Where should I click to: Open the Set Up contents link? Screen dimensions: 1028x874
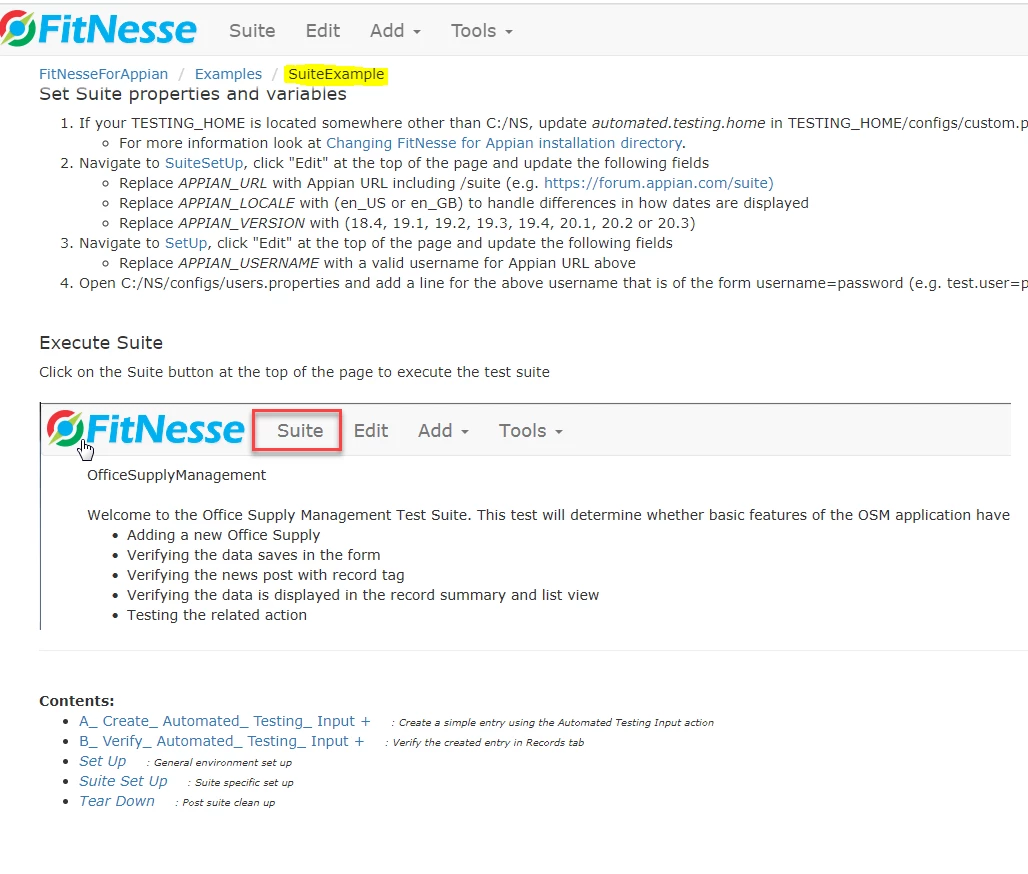(x=102, y=761)
